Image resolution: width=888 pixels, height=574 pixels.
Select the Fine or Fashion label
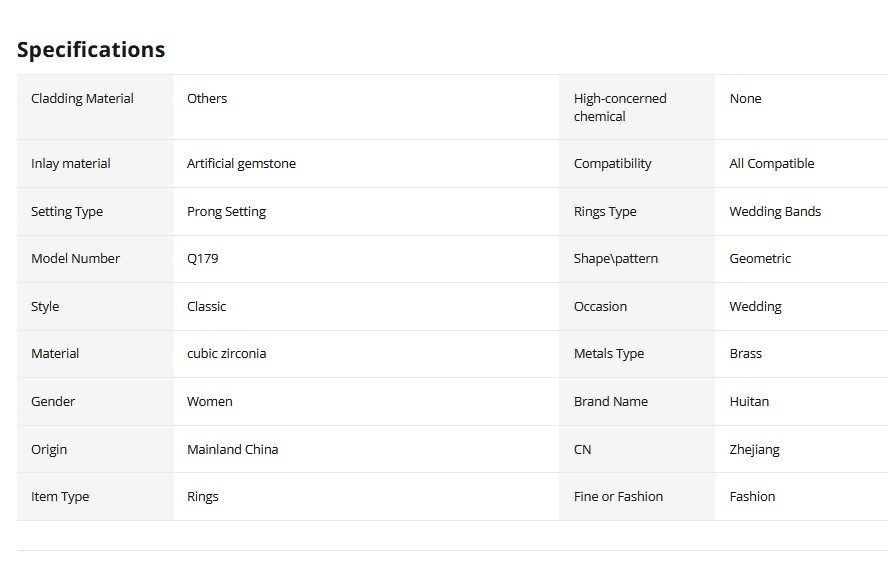tap(618, 496)
